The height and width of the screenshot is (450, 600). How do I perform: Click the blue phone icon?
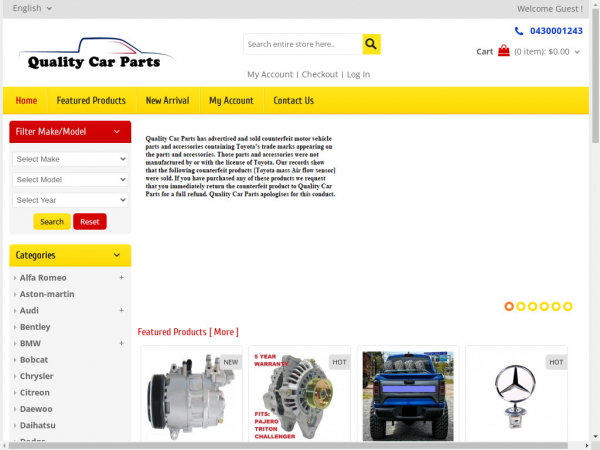coord(519,31)
